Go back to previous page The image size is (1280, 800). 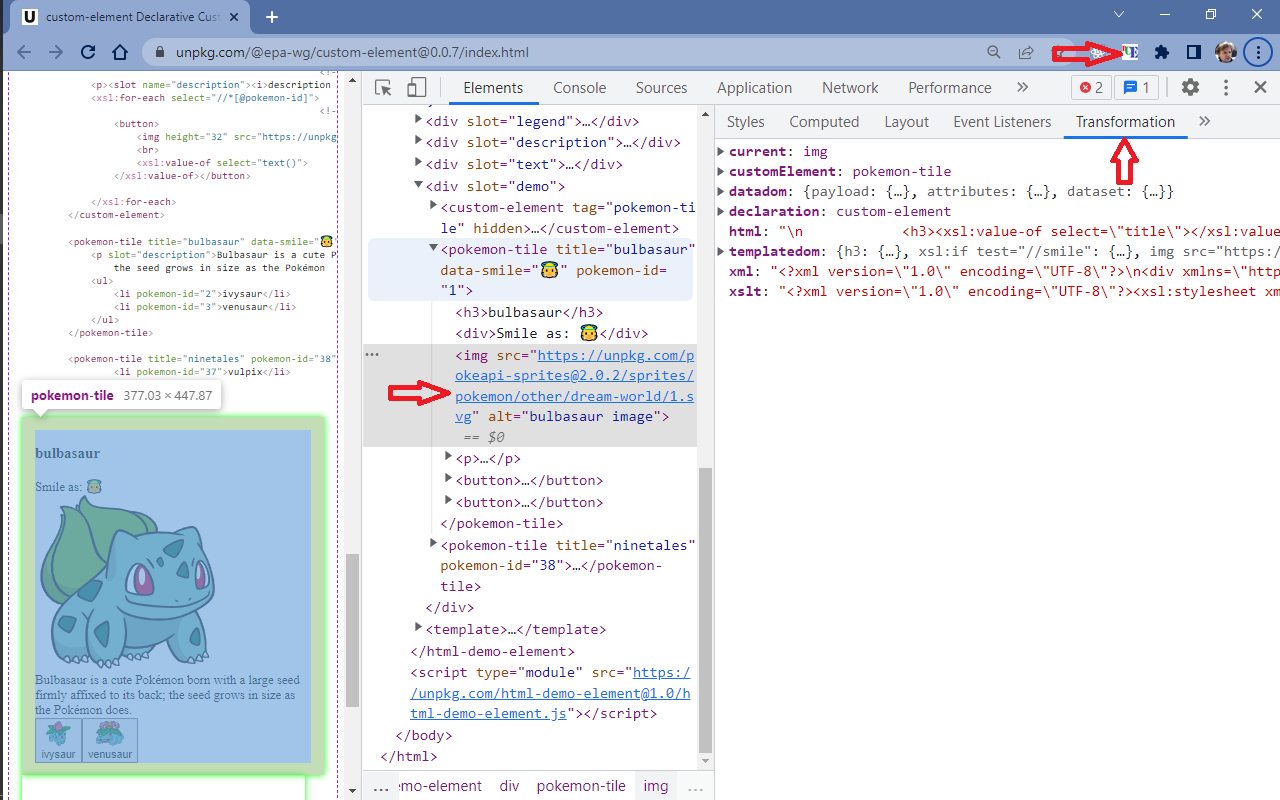click(x=24, y=52)
